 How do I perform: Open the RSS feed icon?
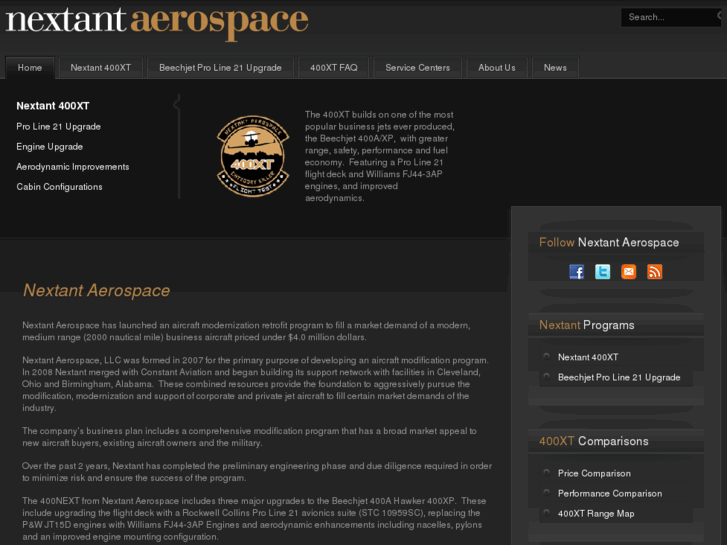654,271
